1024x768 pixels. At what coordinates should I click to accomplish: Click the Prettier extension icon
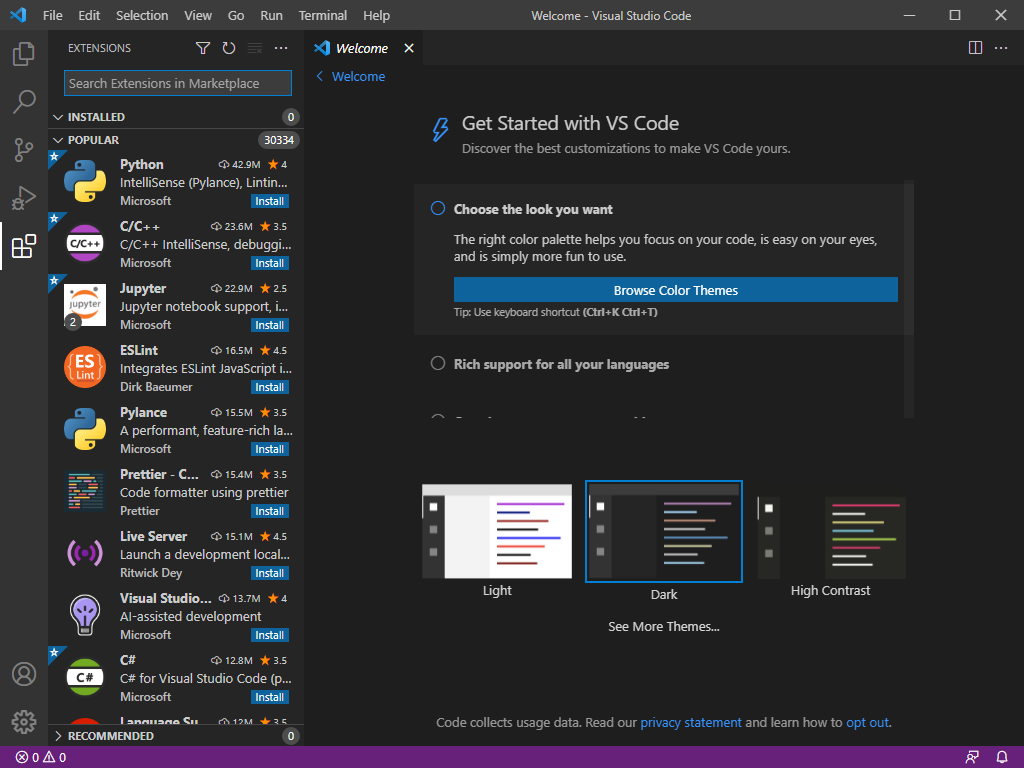85,491
